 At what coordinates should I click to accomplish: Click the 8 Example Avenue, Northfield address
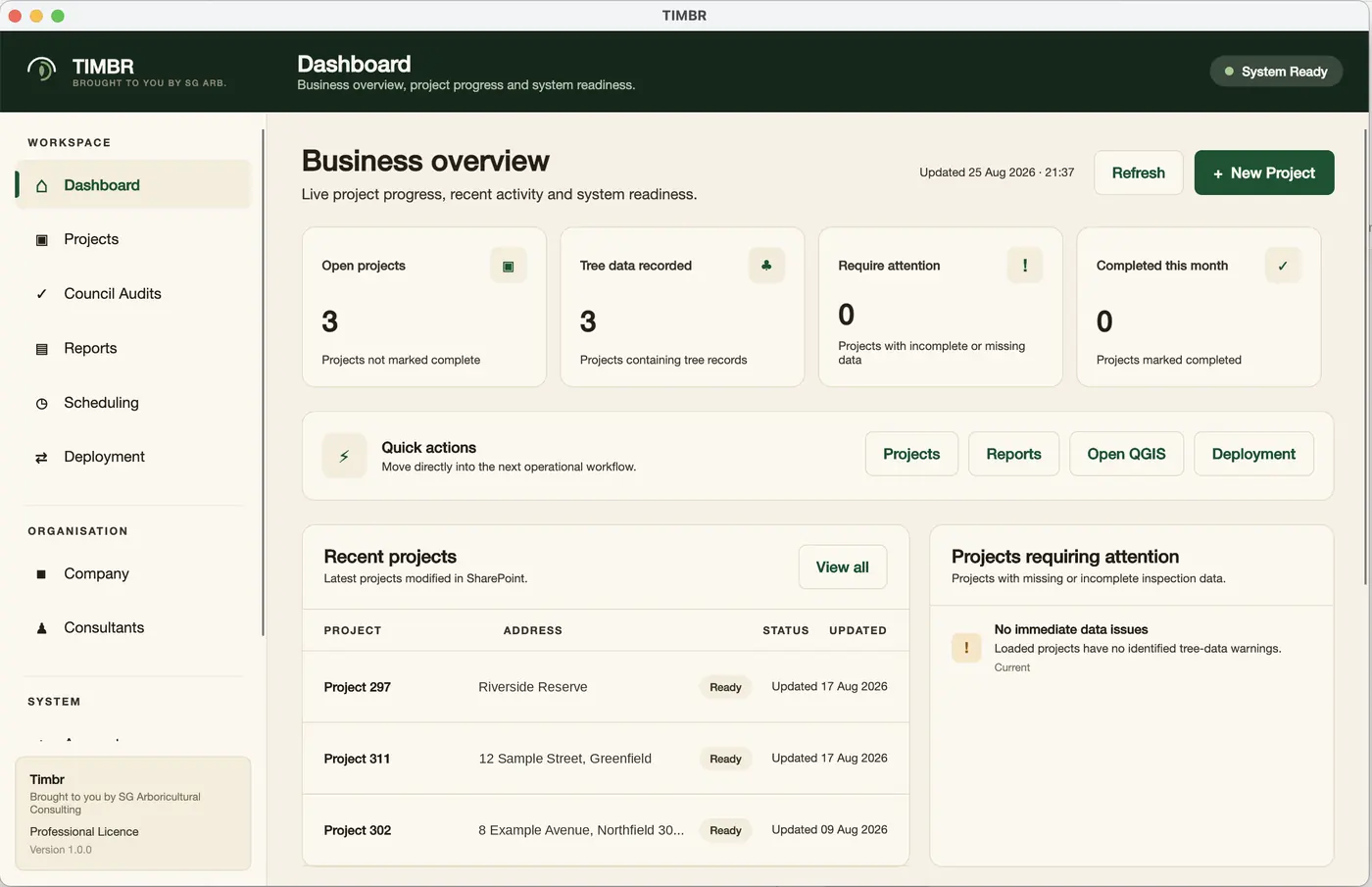581,830
